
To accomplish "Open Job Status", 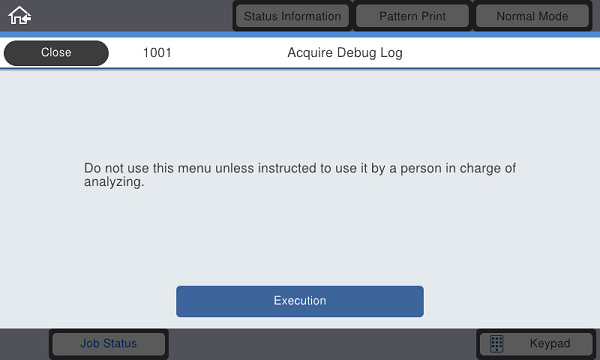I will [x=109, y=344].
